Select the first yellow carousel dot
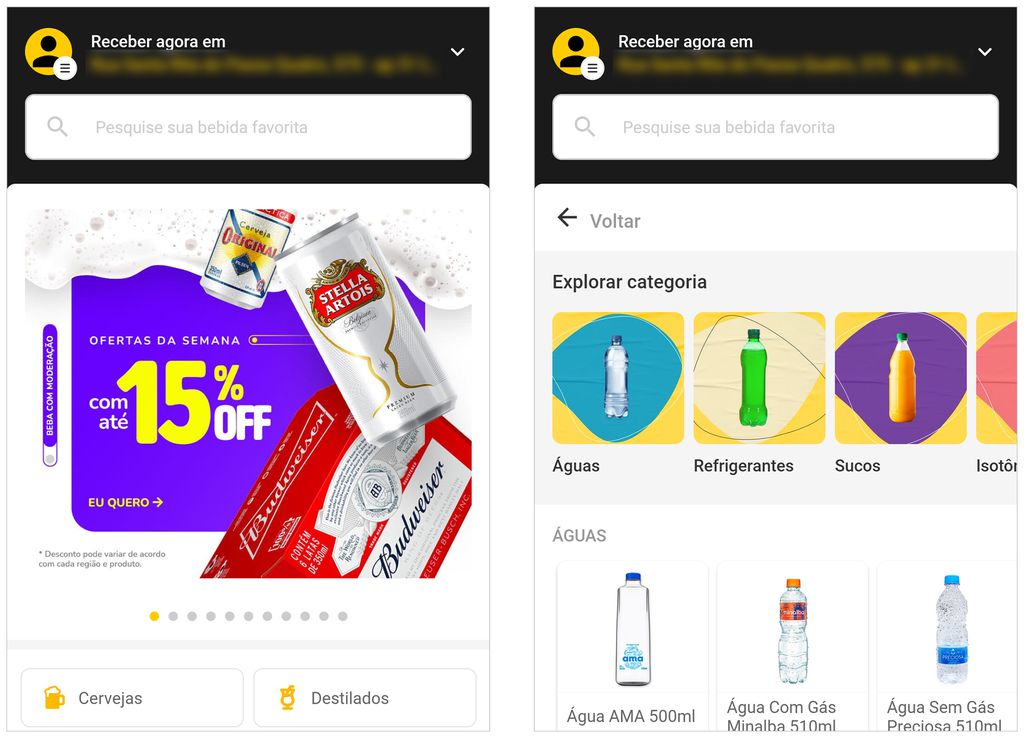The height and width of the screenshot is (738, 1024). pos(154,616)
